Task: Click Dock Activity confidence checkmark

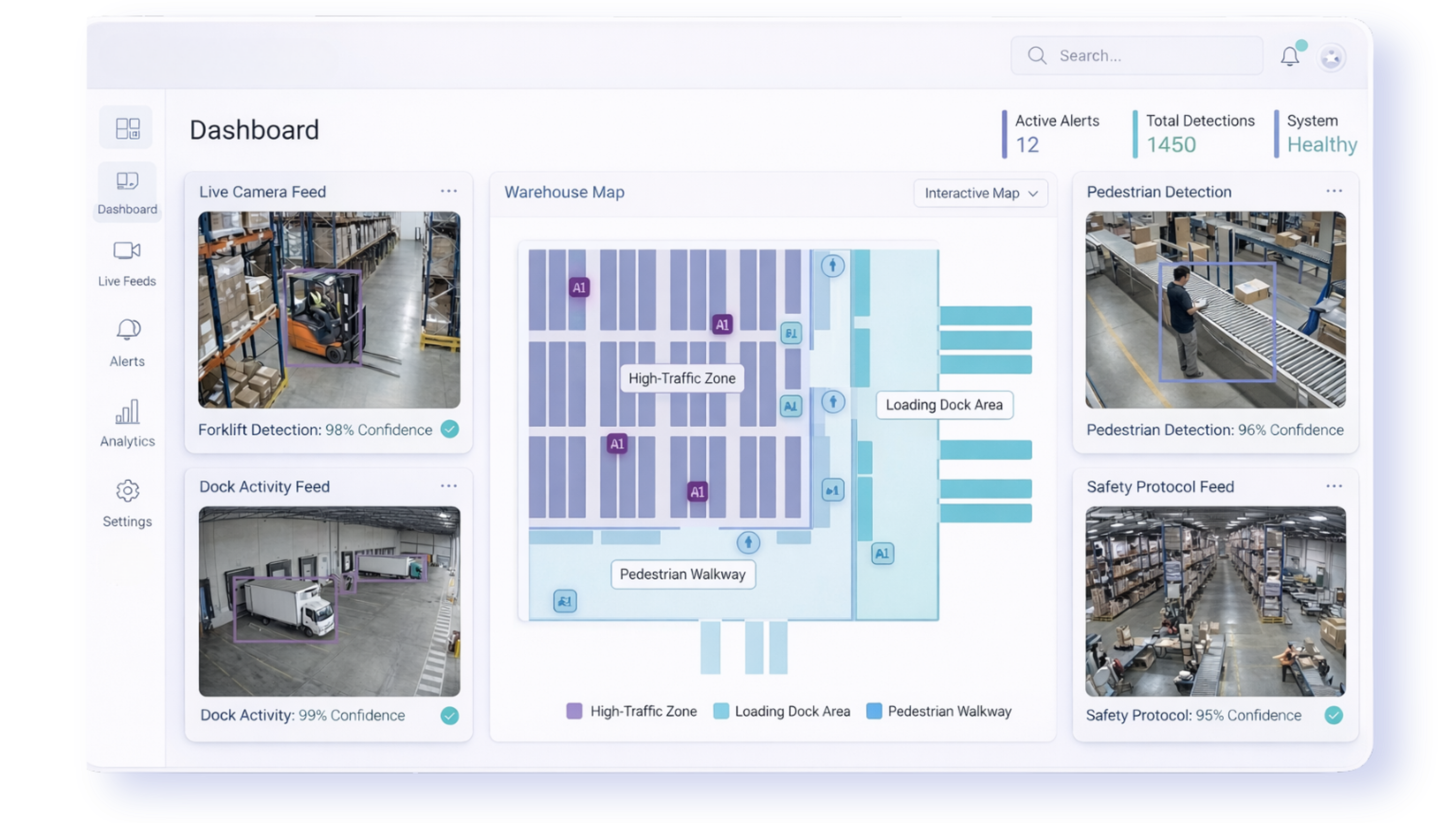Action: click(x=450, y=716)
